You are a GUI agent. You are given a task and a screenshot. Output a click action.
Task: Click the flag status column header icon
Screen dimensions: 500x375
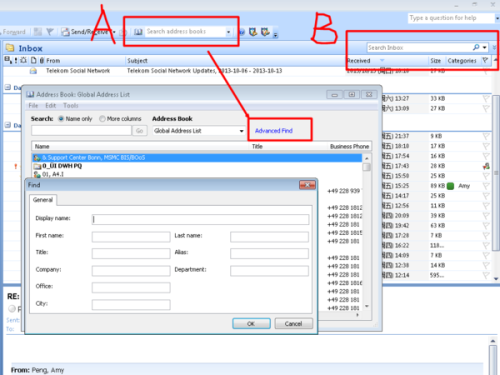(485, 60)
